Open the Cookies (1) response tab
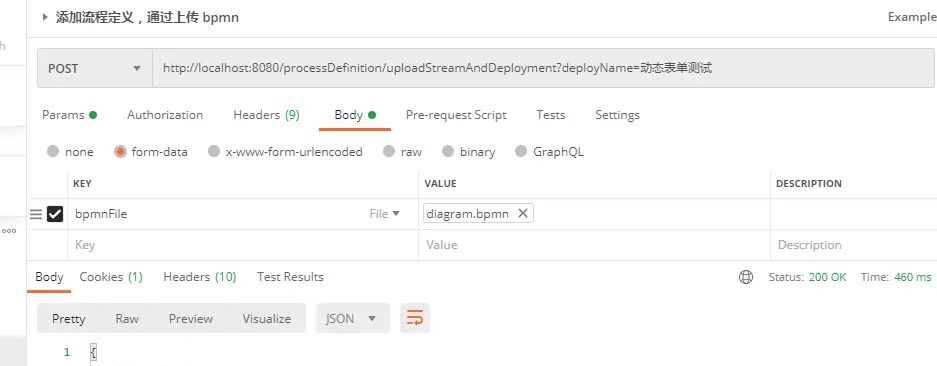 pos(111,277)
